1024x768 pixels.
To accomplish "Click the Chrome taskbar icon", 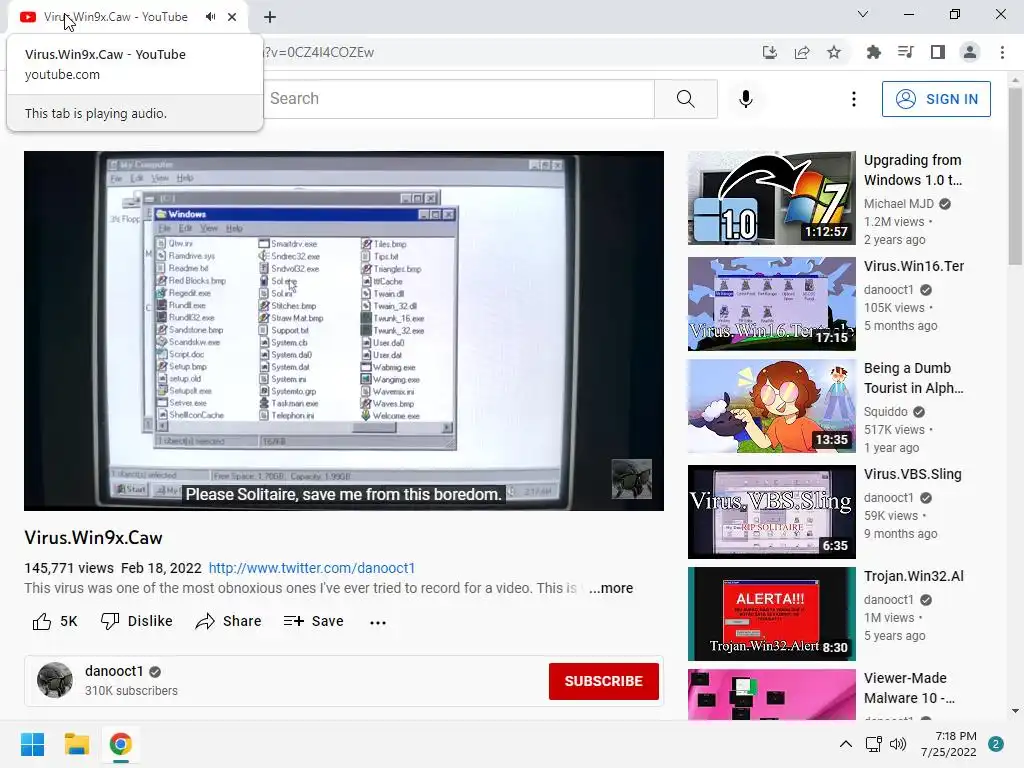I will pyautogui.click(x=120, y=744).
